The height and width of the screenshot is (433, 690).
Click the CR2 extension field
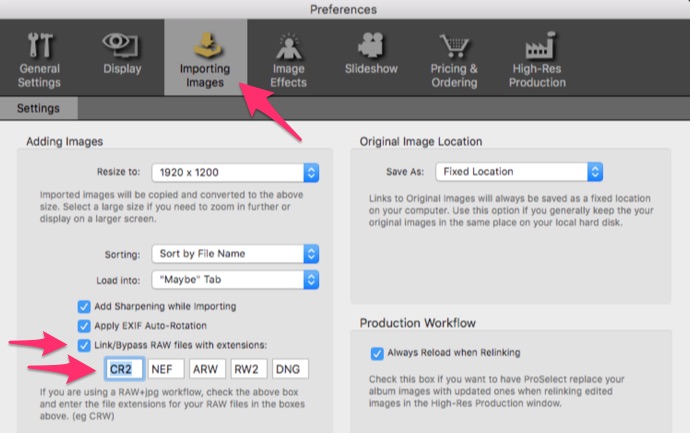coord(121,370)
